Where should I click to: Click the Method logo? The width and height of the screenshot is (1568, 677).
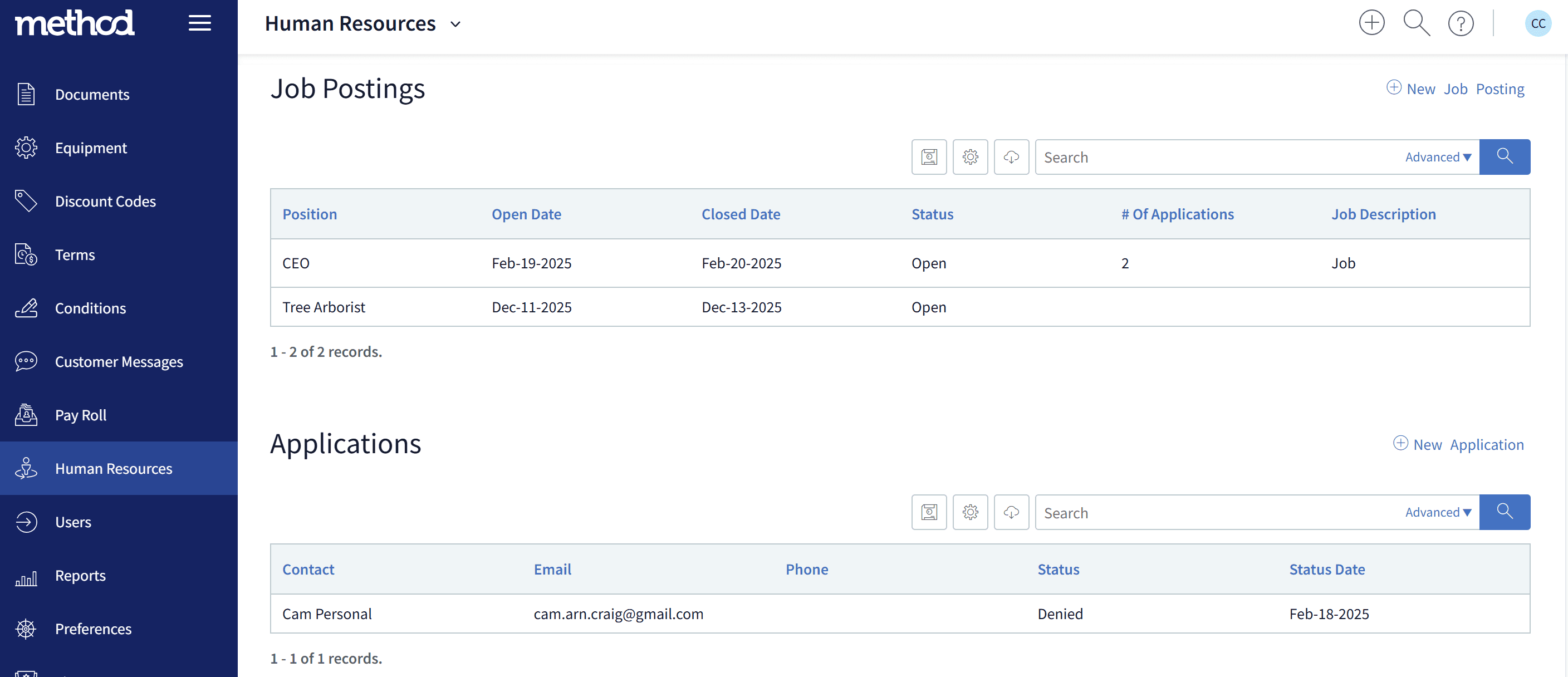click(x=74, y=23)
